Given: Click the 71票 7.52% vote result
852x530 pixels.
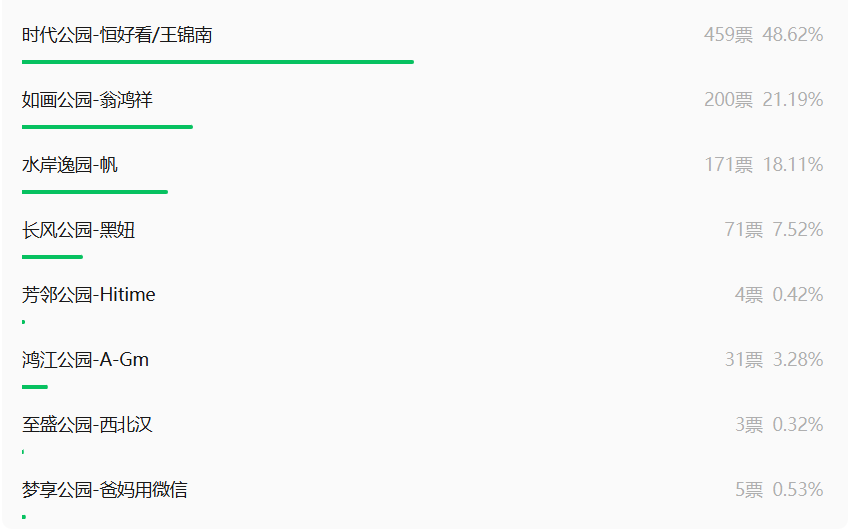Looking at the screenshot, I should pos(774,230).
